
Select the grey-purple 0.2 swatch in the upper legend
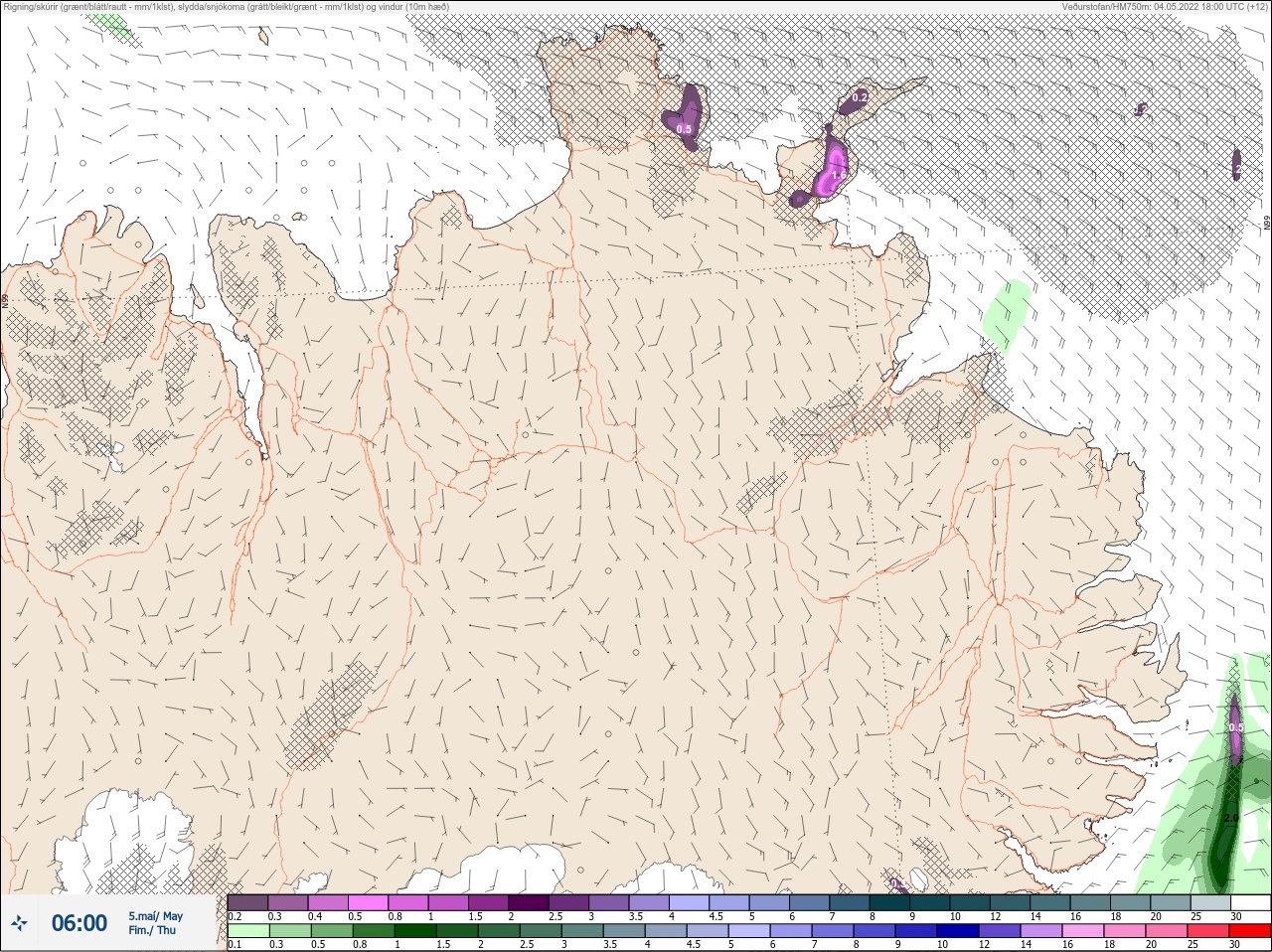coord(247,902)
